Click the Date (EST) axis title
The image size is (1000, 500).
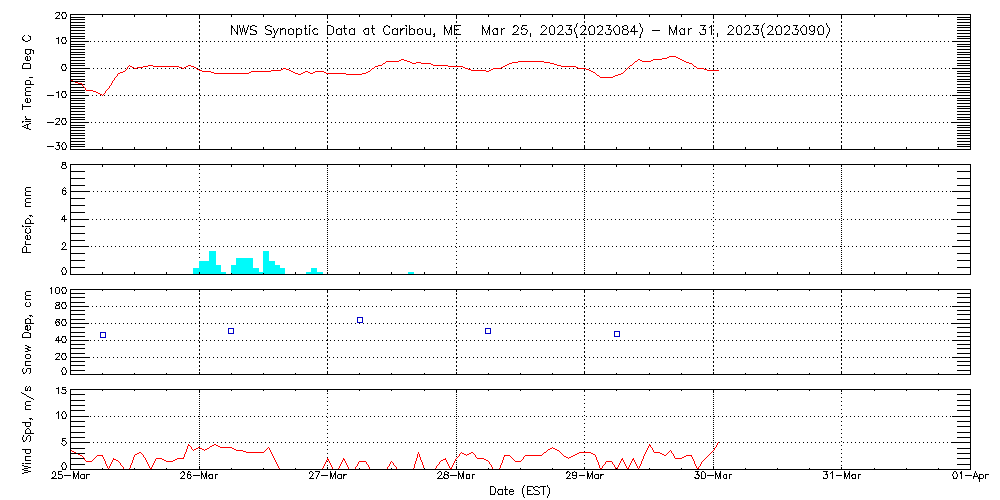[519, 491]
